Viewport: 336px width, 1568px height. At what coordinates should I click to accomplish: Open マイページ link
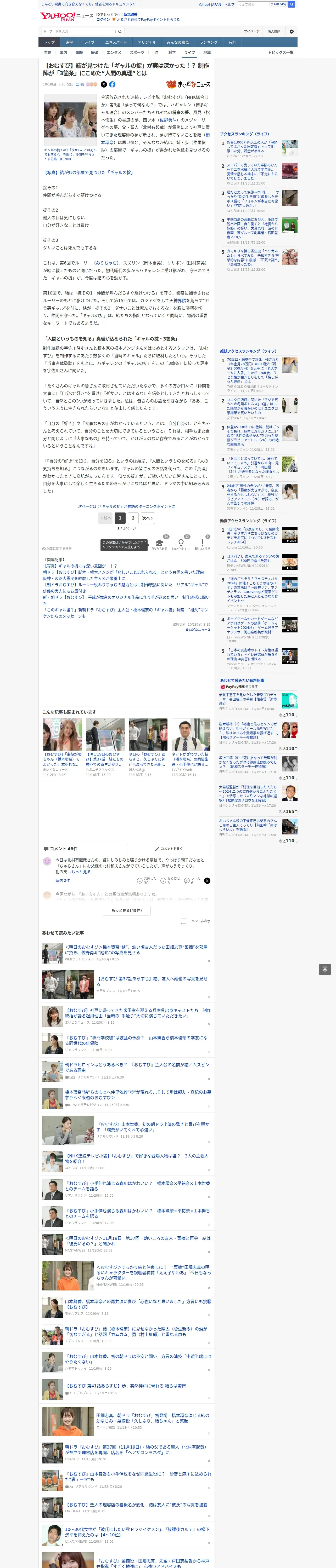click(x=251, y=32)
